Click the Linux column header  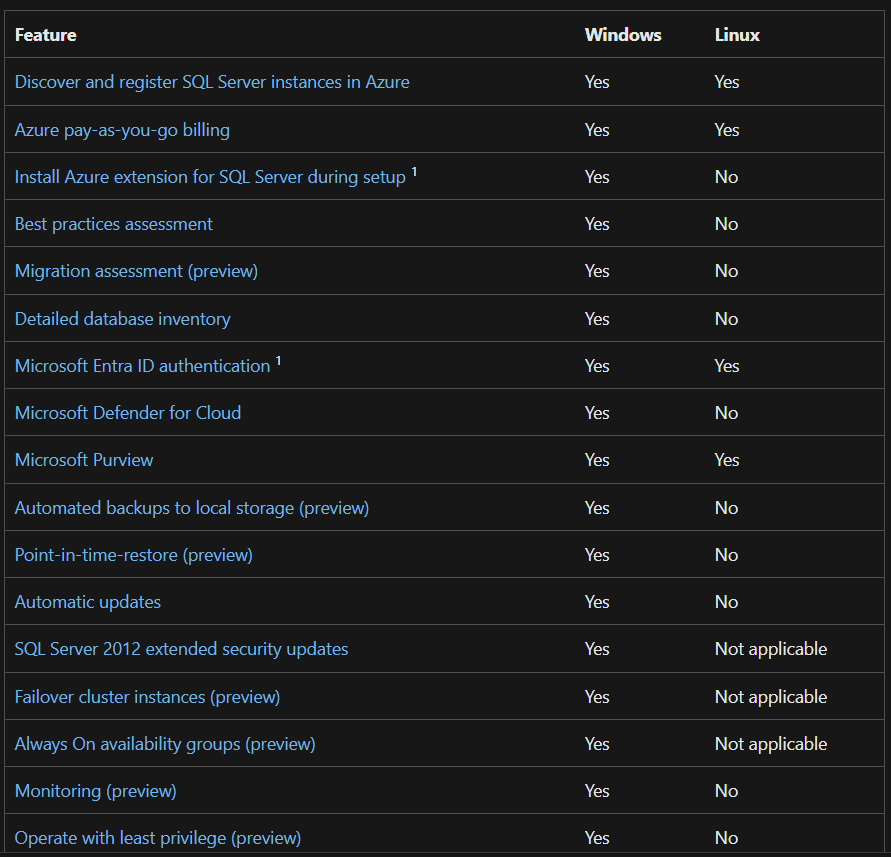pos(737,35)
